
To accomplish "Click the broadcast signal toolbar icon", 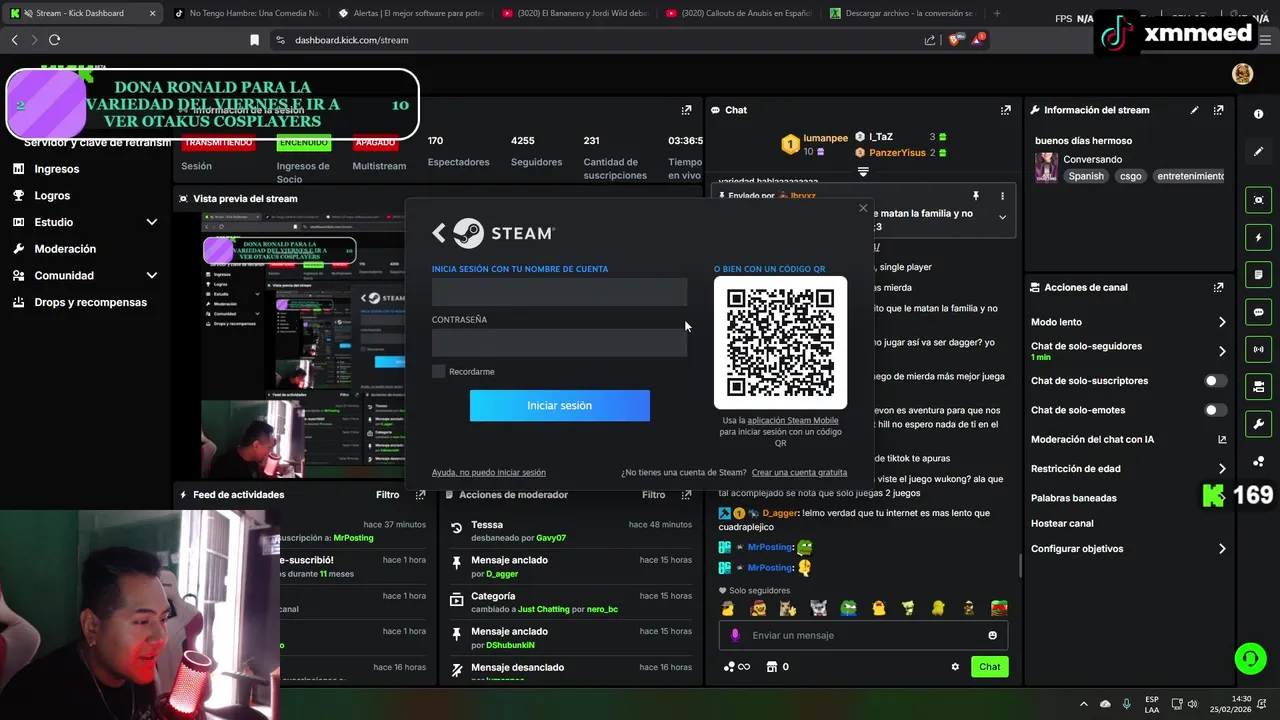I will pos(1258,349).
